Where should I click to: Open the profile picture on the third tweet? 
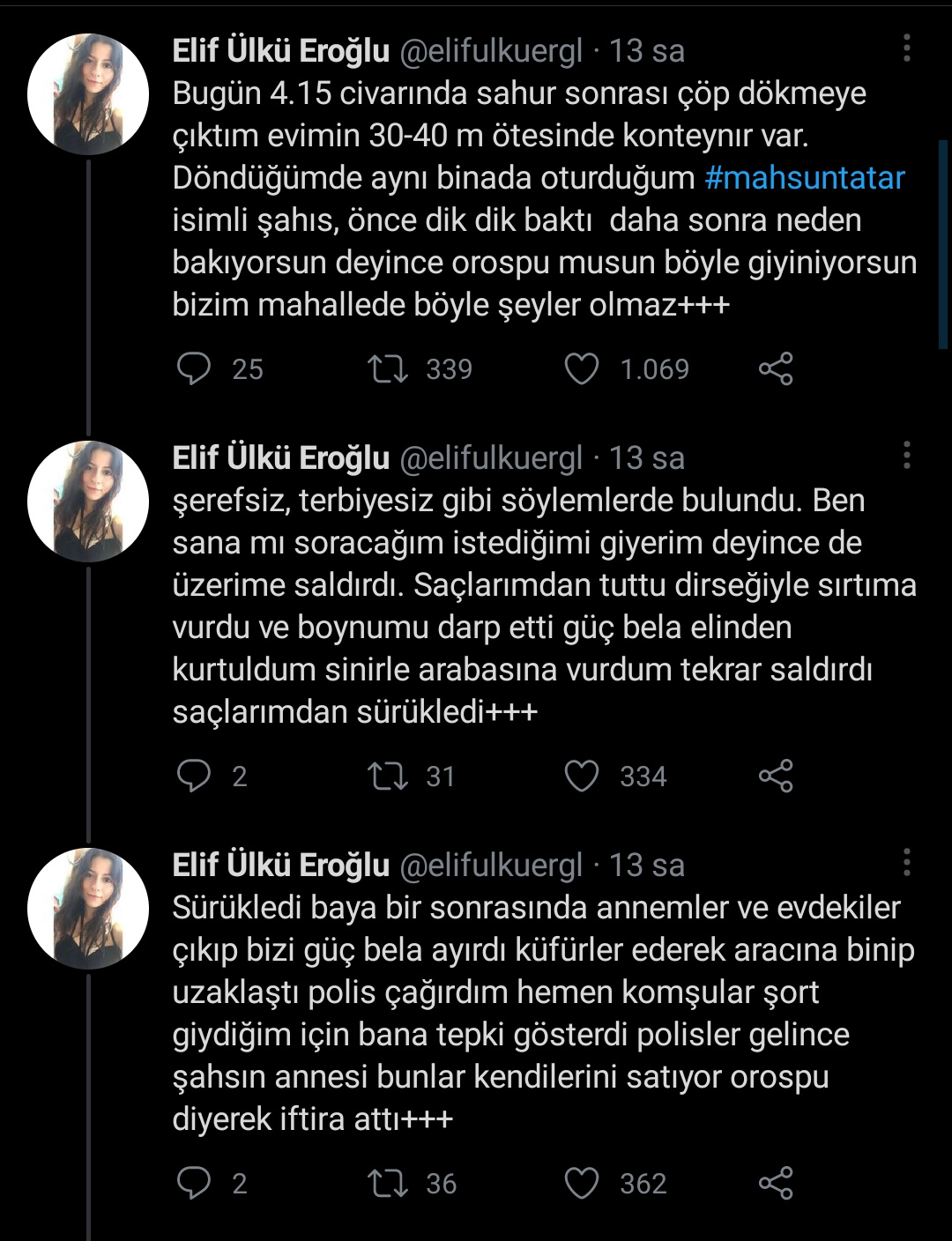click(x=88, y=909)
